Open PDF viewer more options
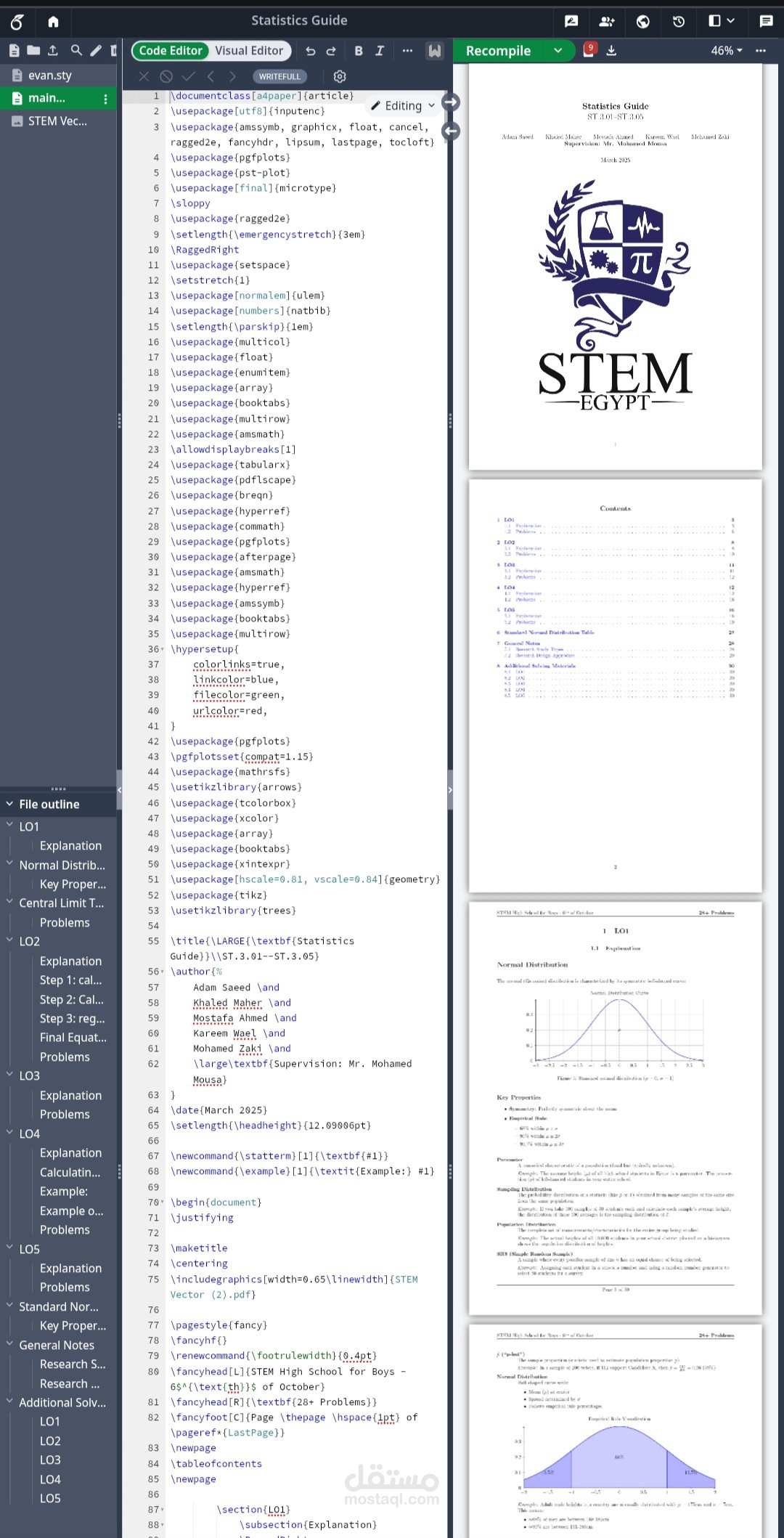 pyautogui.click(x=761, y=51)
